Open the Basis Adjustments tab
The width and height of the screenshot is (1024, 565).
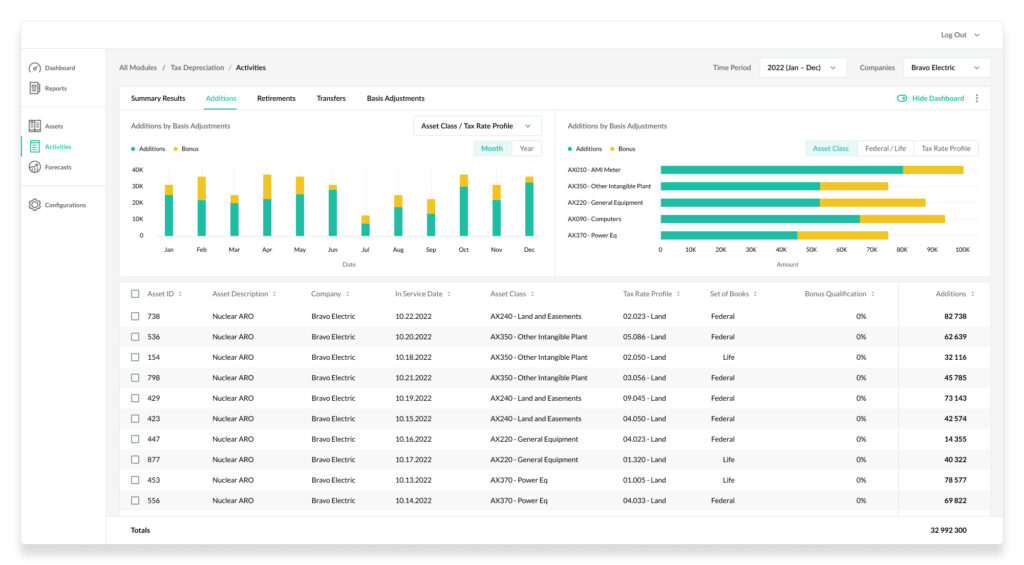[x=396, y=99]
